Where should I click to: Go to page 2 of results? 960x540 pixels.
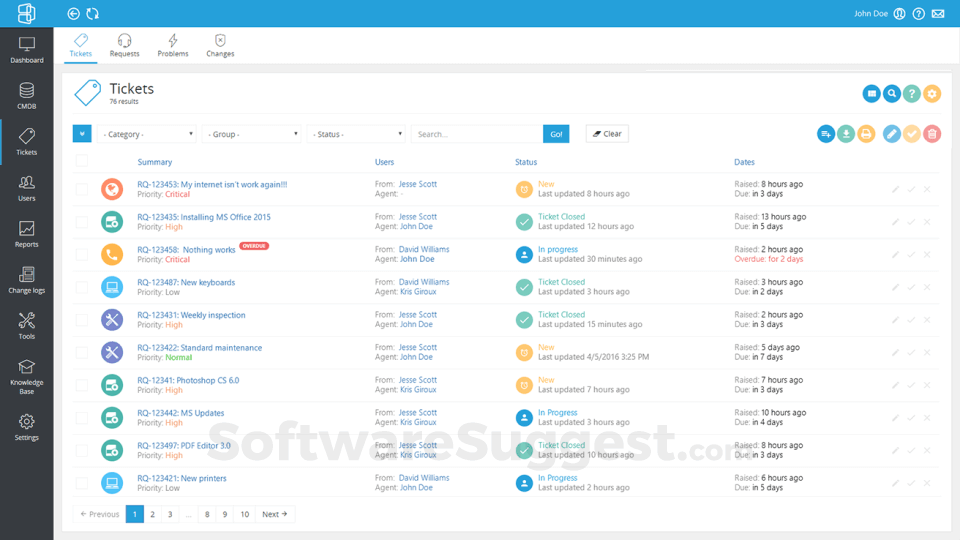click(152, 514)
